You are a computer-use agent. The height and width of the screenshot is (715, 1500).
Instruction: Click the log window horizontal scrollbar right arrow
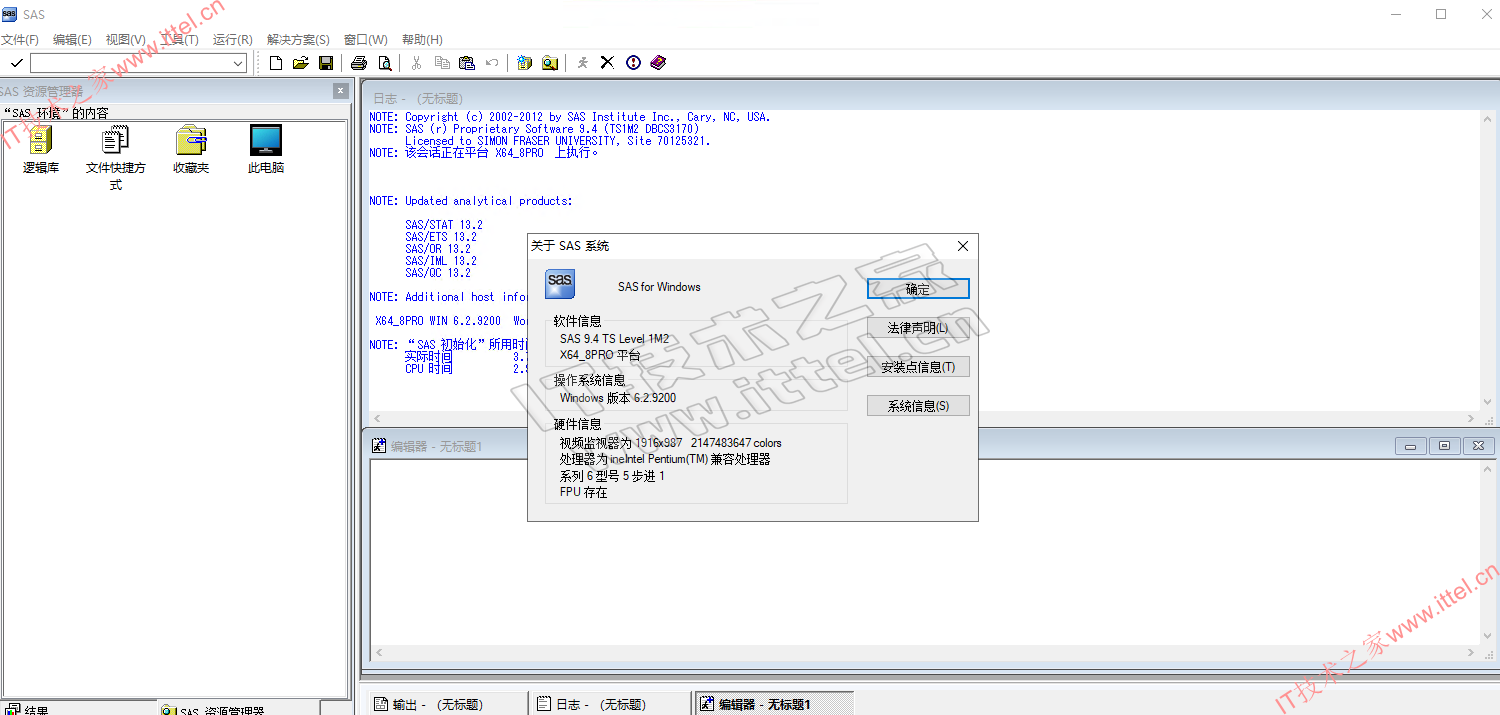click(1471, 419)
